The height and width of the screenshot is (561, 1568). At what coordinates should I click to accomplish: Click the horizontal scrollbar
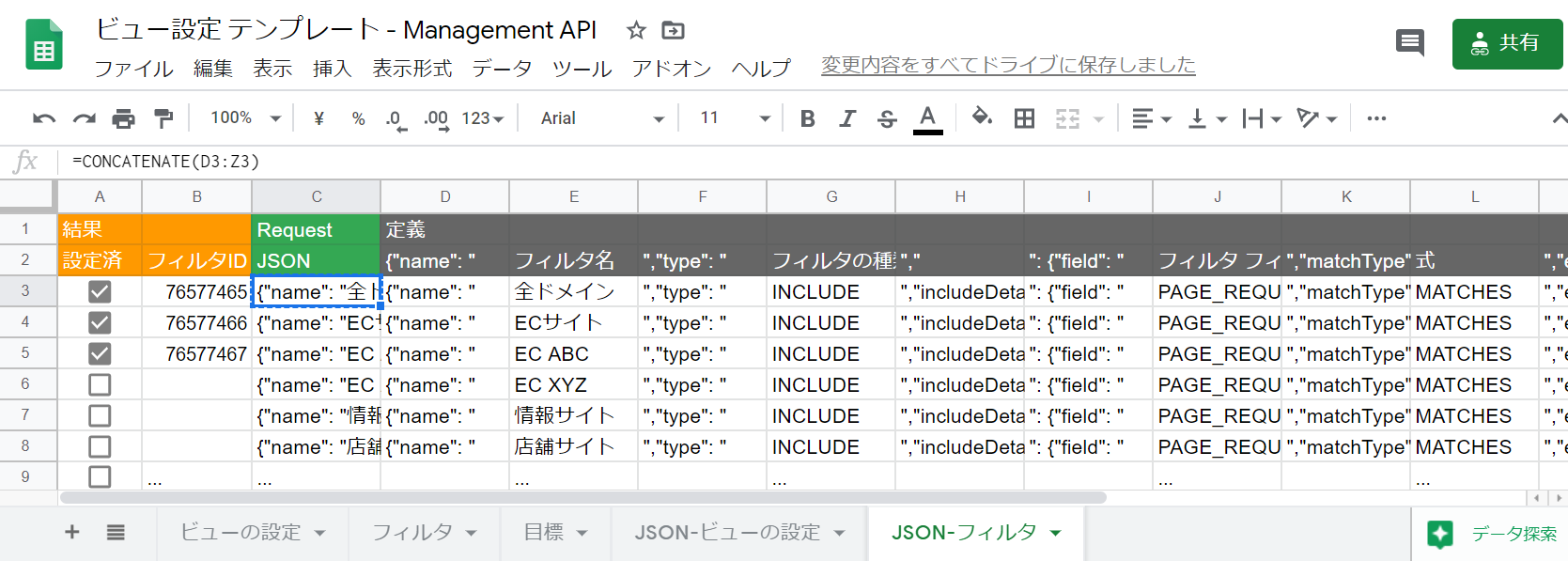pyautogui.click(x=582, y=498)
